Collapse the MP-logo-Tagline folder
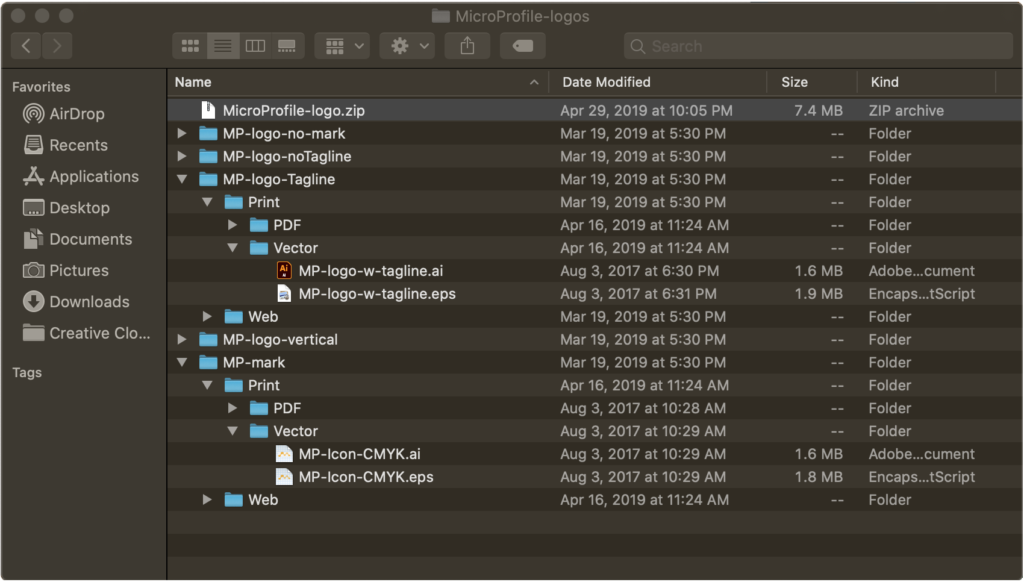Image resolution: width=1024 pixels, height=582 pixels. point(181,180)
